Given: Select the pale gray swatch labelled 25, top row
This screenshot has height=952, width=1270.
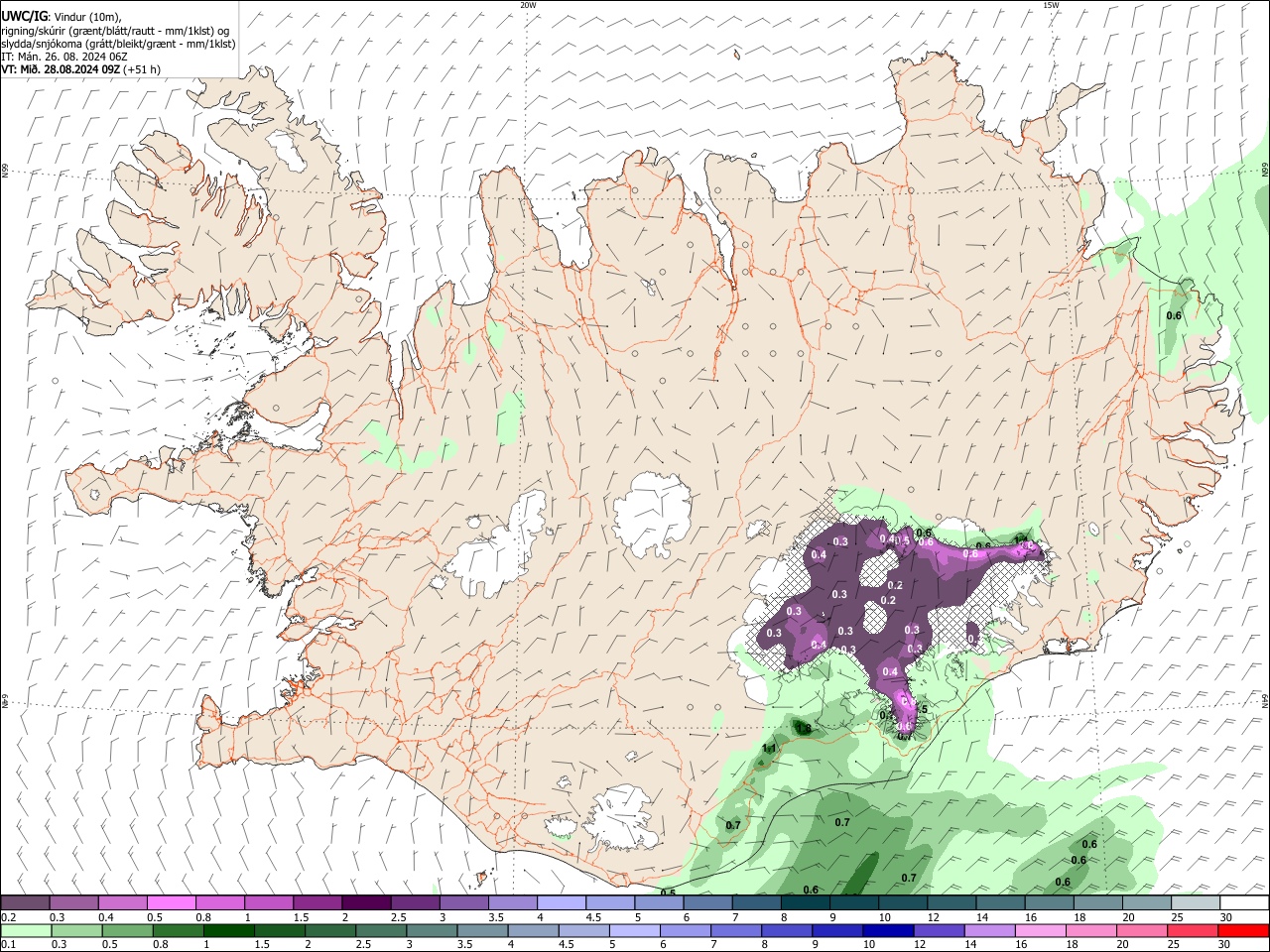Looking at the screenshot, I should click(1196, 903).
